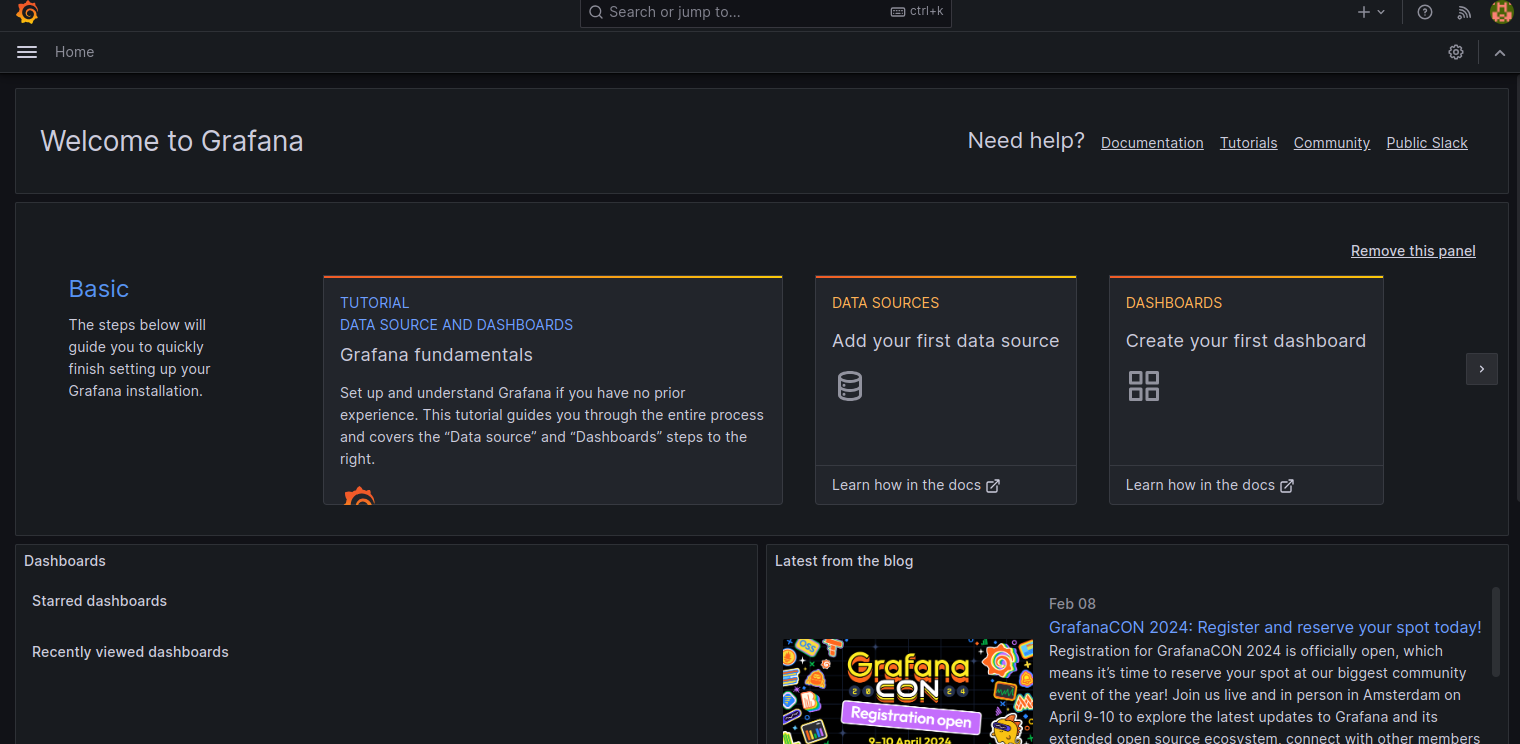Click the Home breadcrumb
The width and height of the screenshot is (1520, 744).
pos(74,52)
